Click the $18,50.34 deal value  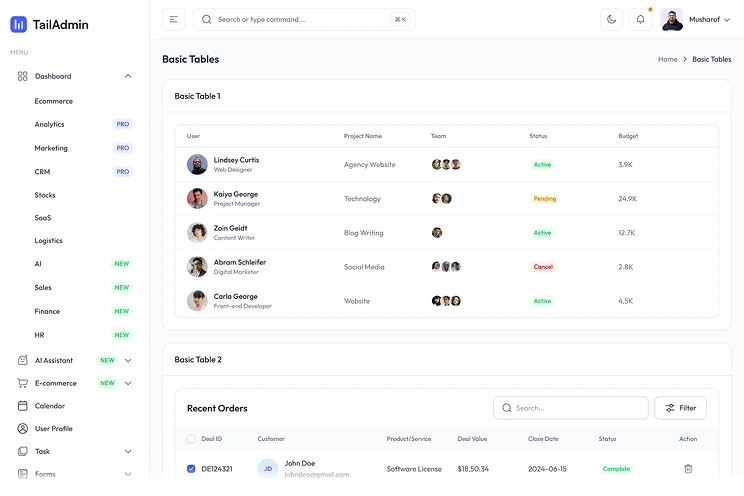pos(473,469)
